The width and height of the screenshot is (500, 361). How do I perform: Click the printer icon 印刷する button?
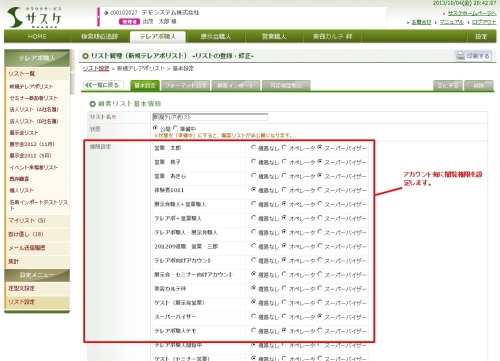(473, 56)
